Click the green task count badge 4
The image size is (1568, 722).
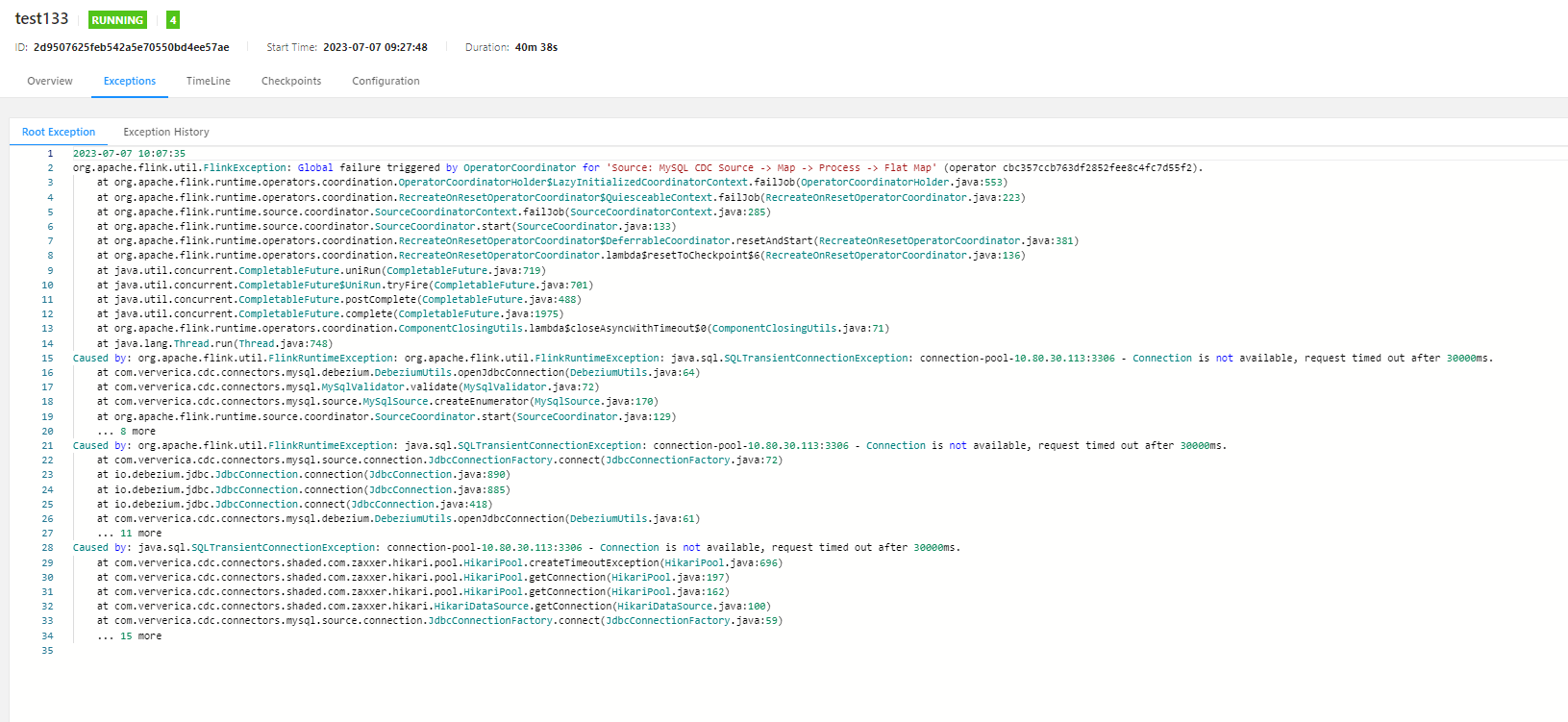[173, 19]
